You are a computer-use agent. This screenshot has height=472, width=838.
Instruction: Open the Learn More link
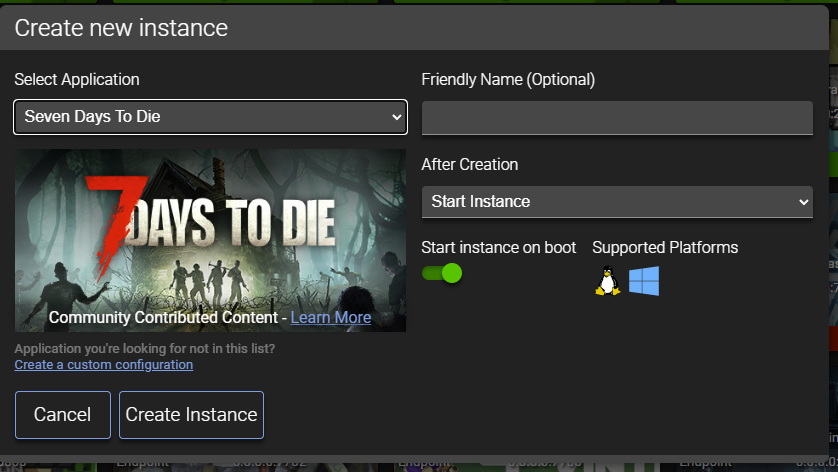331,318
